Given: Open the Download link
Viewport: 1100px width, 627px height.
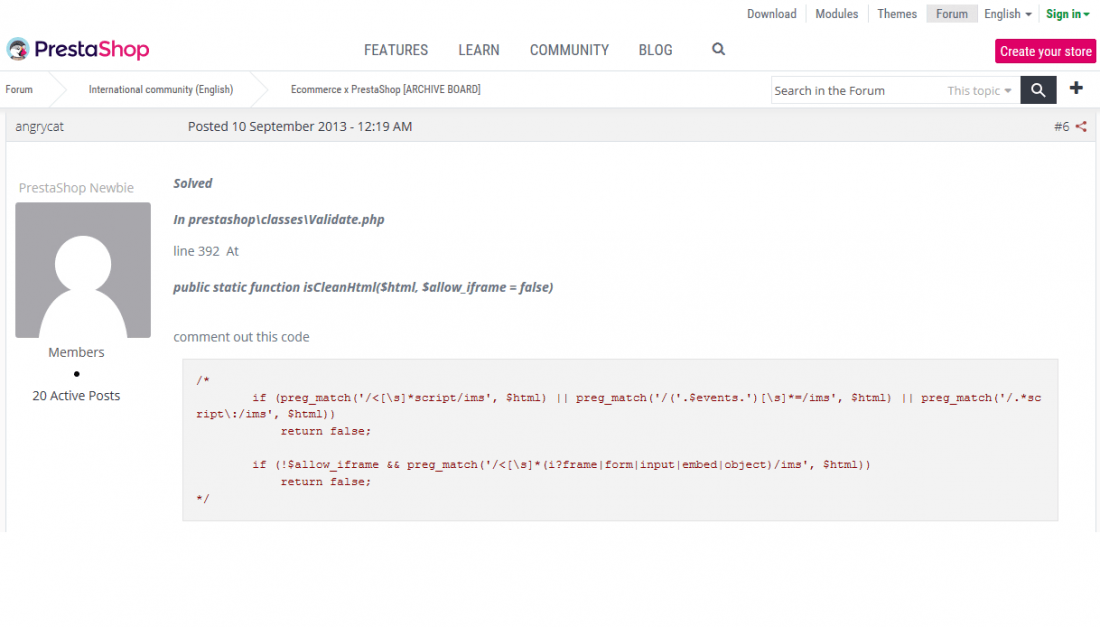Looking at the screenshot, I should (x=772, y=14).
